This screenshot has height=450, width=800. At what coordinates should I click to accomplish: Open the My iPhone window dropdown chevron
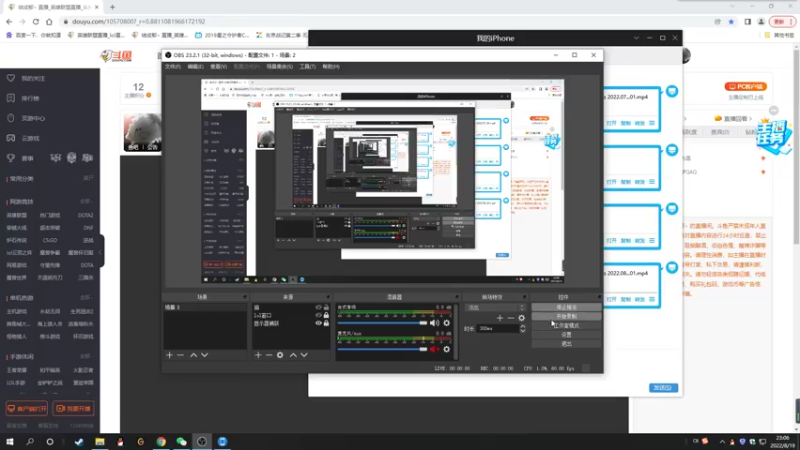pos(636,38)
